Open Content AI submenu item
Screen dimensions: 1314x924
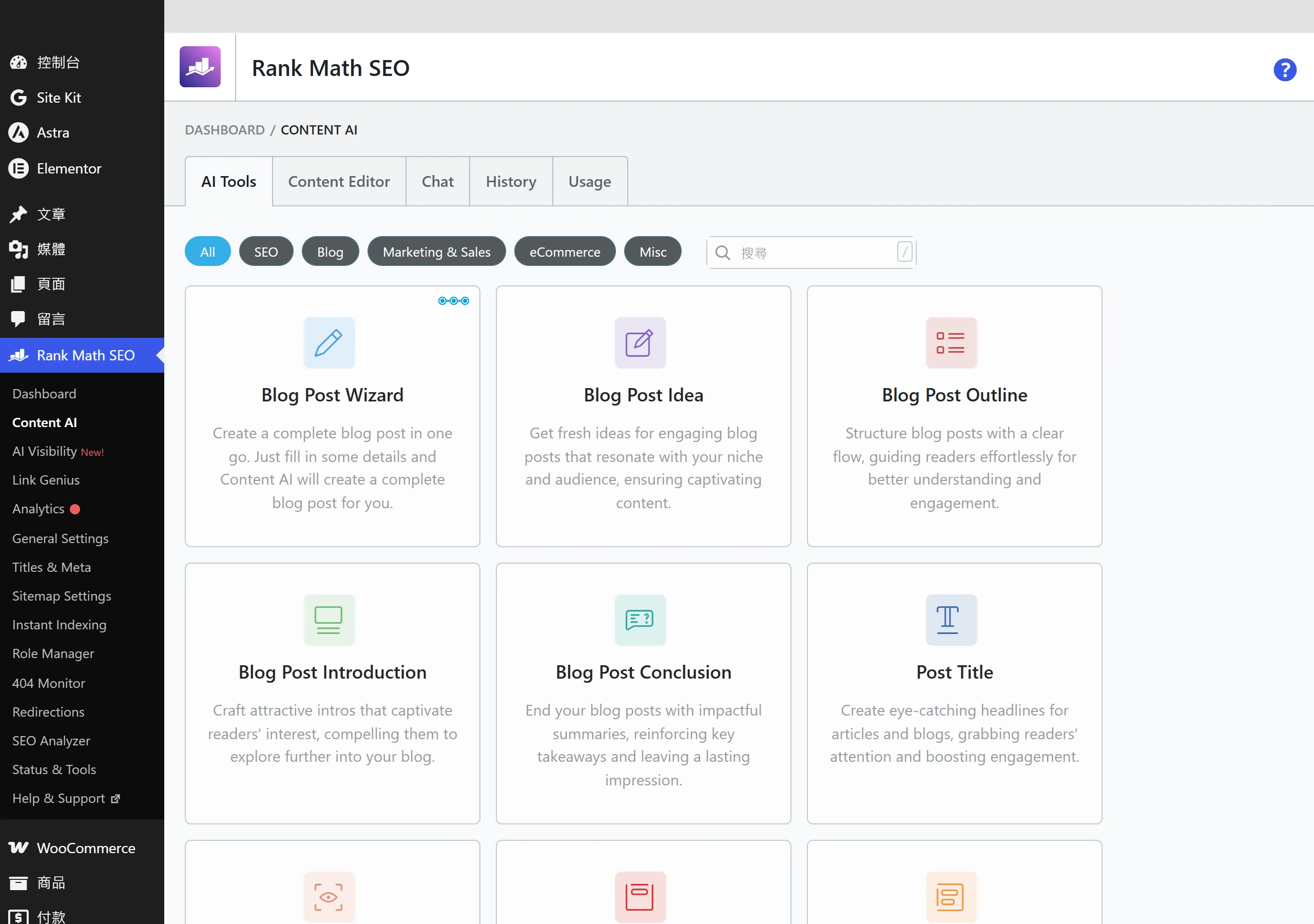tap(45, 422)
